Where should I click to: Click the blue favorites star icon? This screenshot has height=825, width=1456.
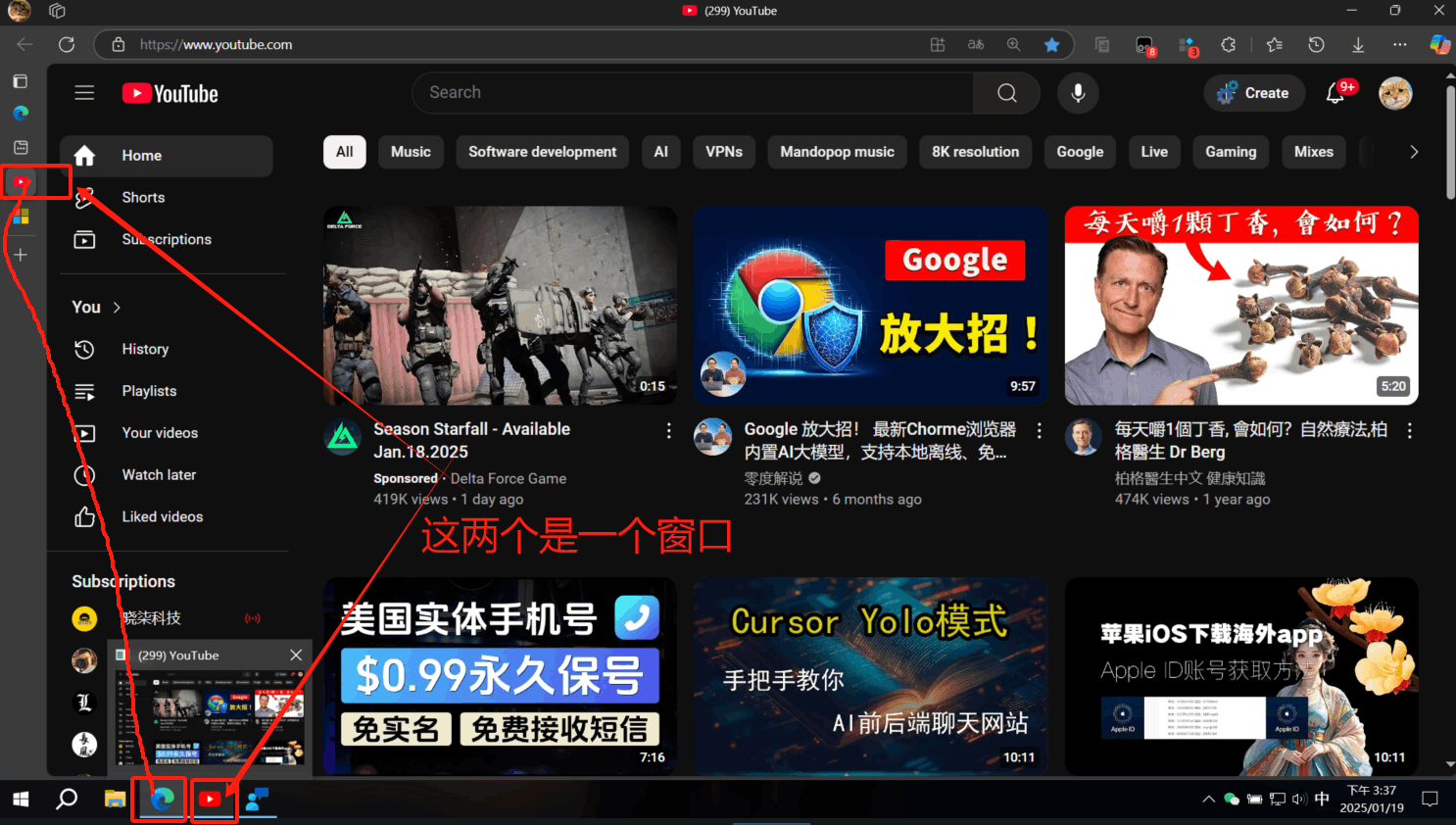[x=1052, y=44]
